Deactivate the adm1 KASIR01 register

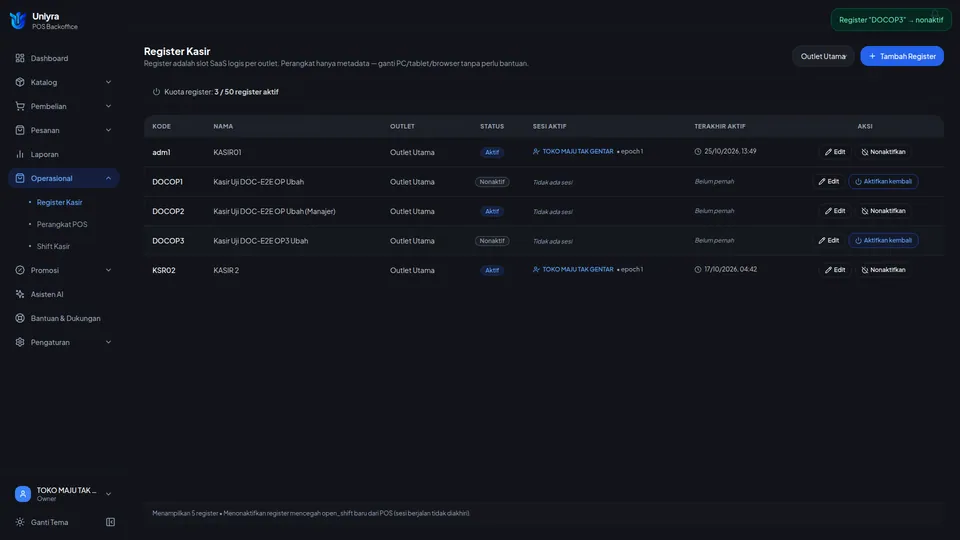883,152
